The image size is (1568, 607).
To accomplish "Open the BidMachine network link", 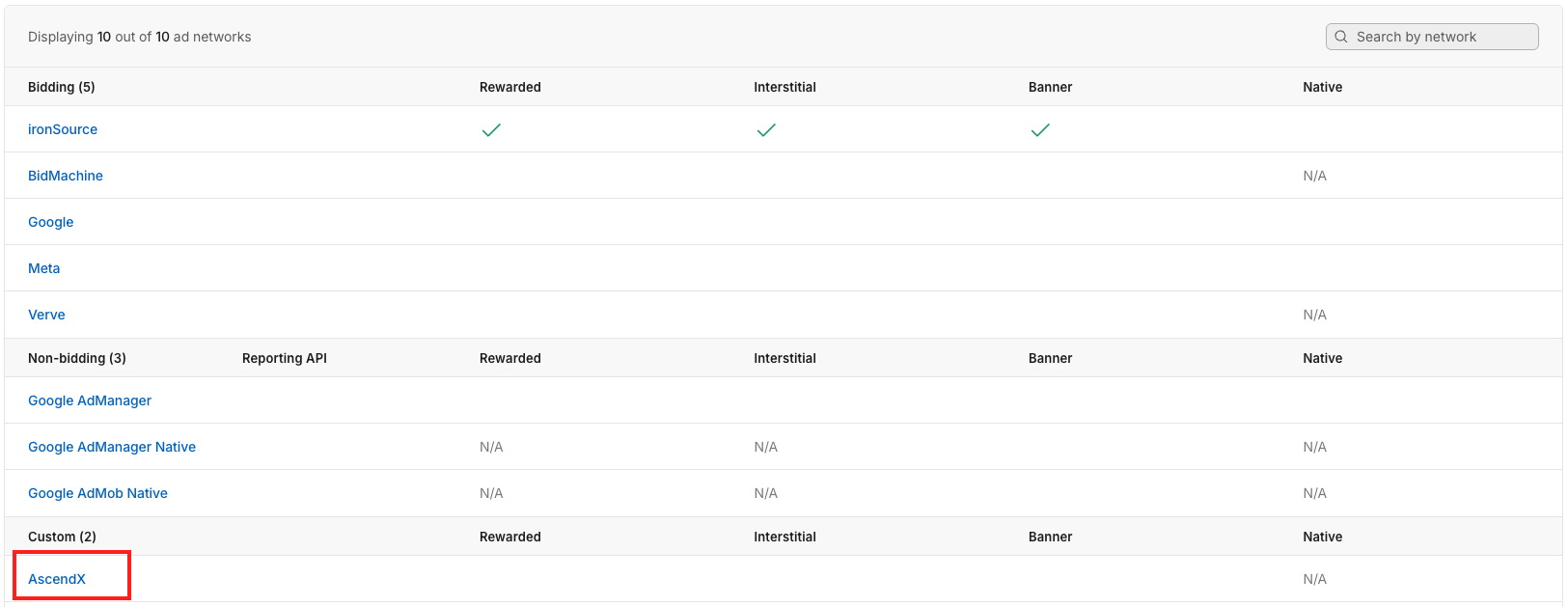I will [66, 176].
